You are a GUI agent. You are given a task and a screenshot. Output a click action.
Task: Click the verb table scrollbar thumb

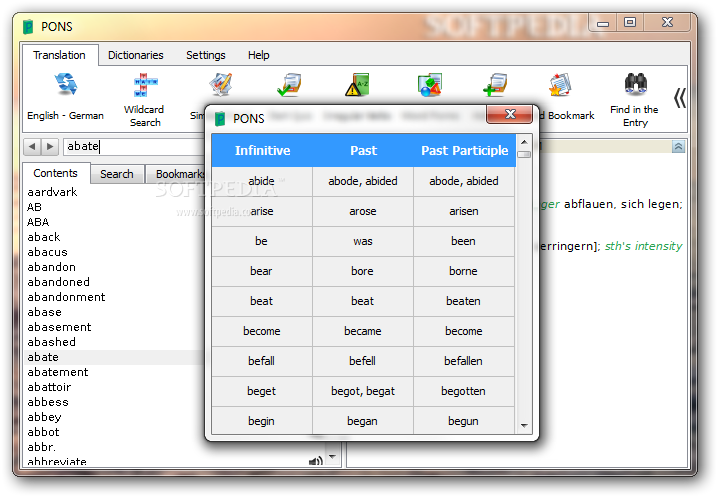(x=524, y=154)
